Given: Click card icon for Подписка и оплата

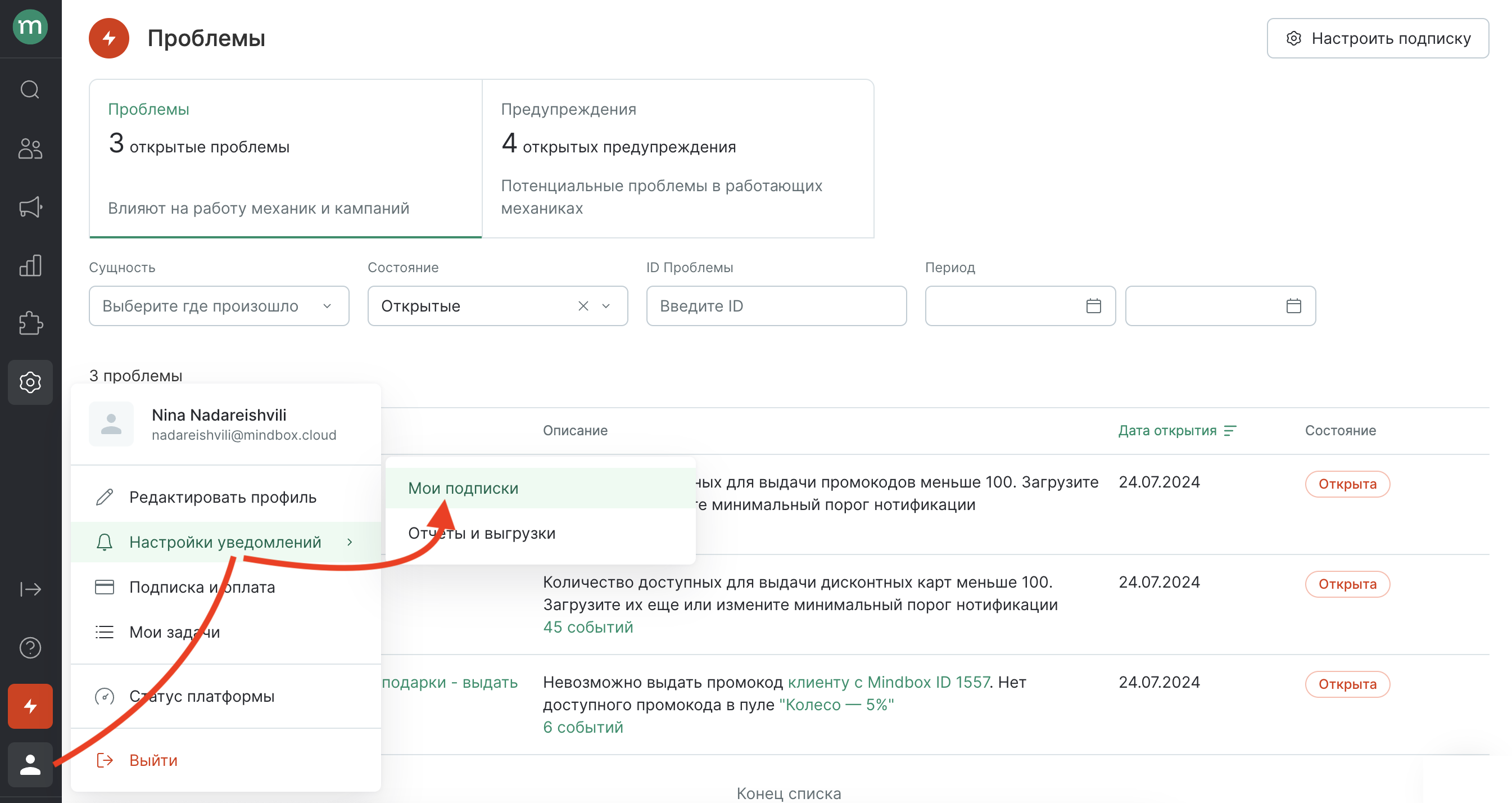Looking at the screenshot, I should point(105,587).
